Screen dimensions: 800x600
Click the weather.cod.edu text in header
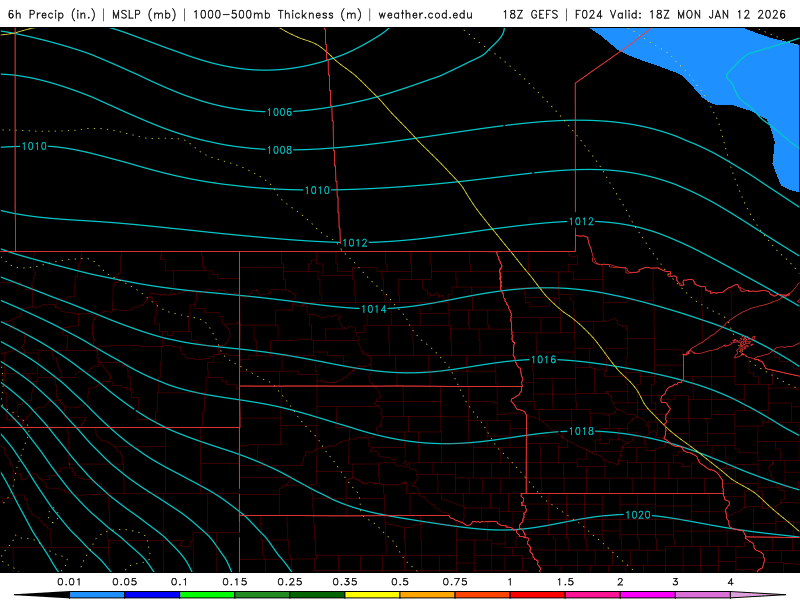tap(425, 14)
